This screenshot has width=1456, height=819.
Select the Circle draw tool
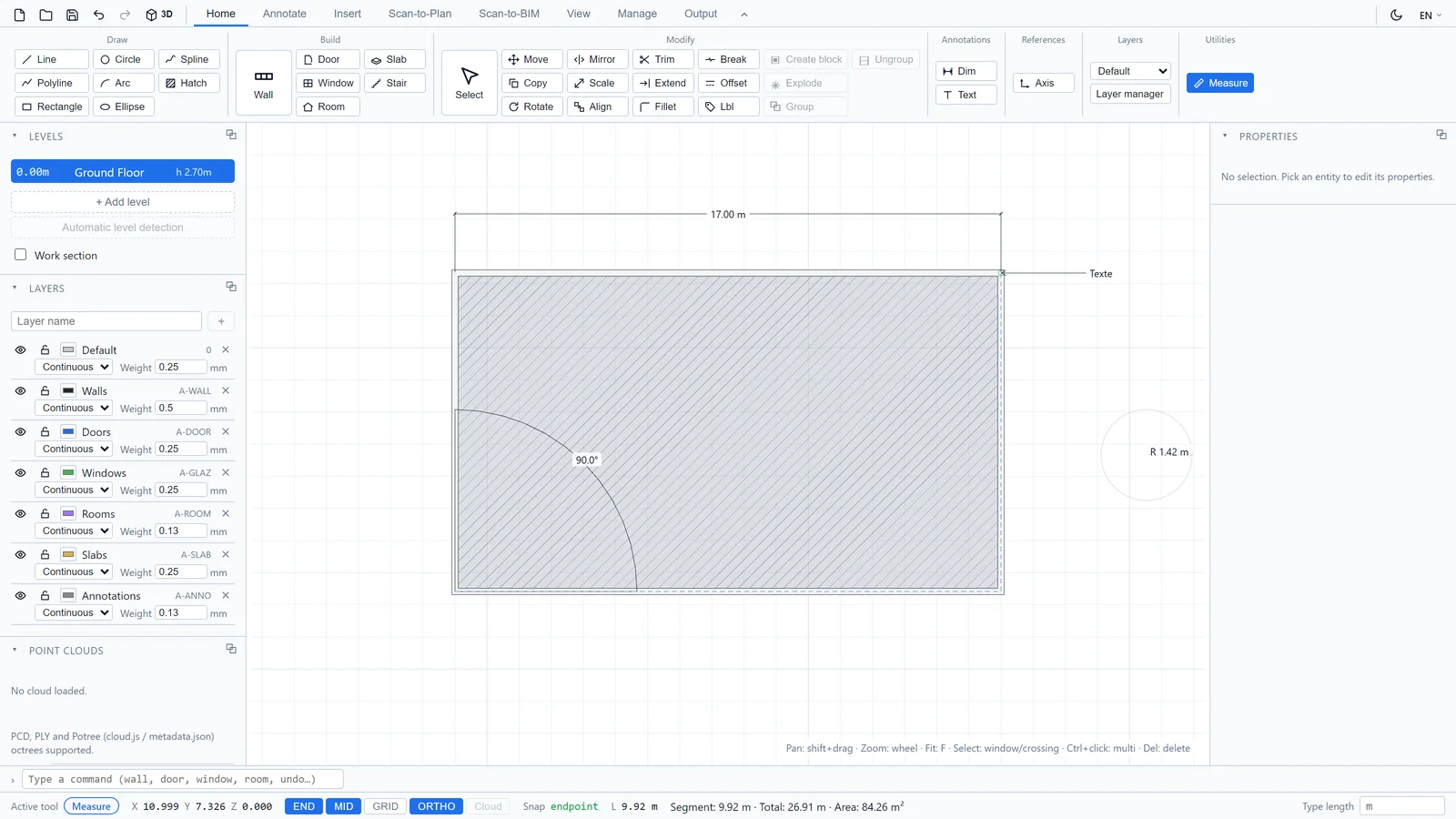[x=124, y=59]
